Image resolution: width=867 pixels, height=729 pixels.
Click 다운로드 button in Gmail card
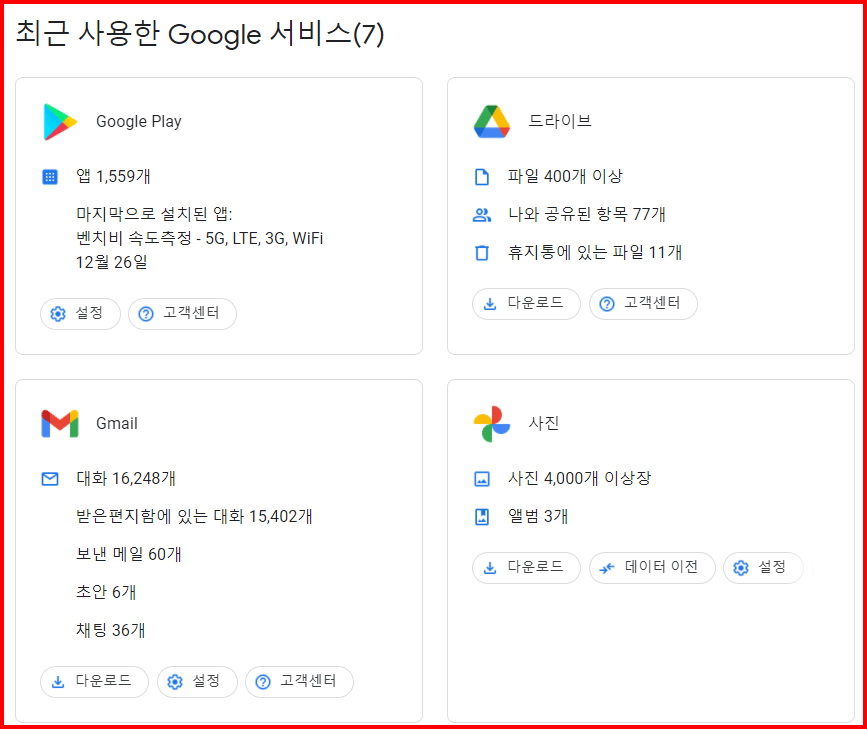[95, 681]
